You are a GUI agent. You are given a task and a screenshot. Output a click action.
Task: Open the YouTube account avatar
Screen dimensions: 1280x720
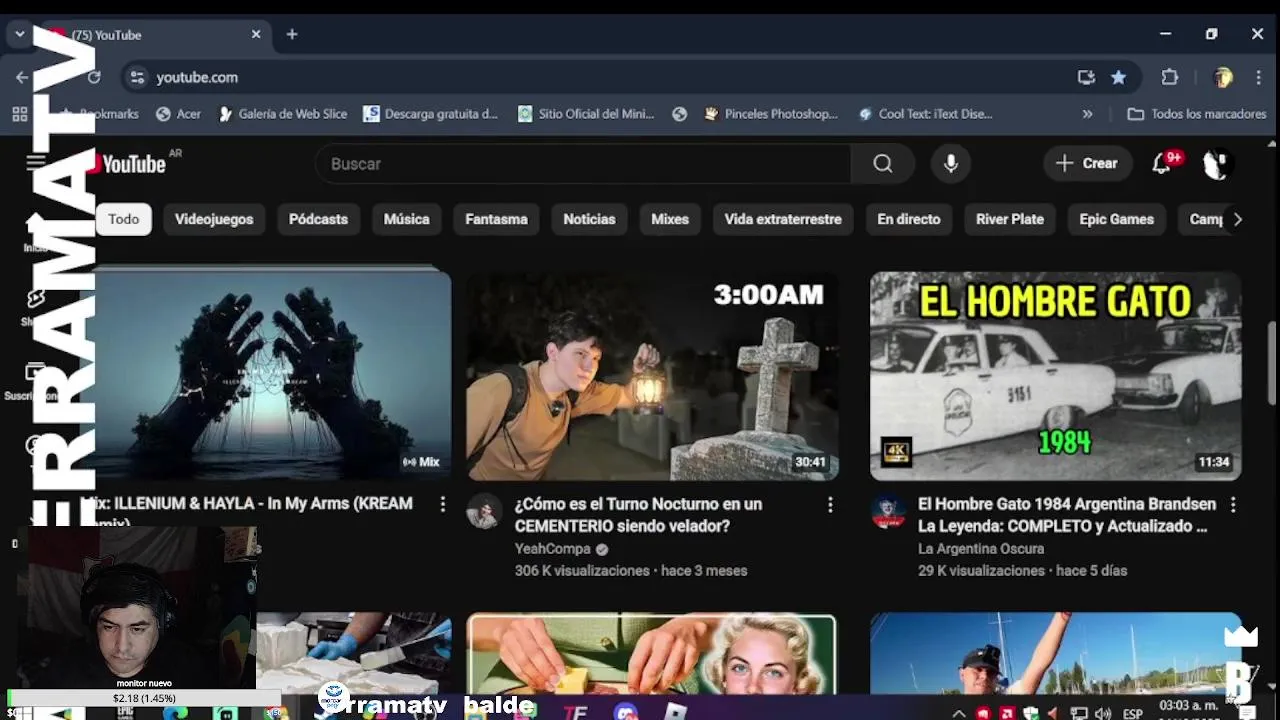coord(1216,164)
